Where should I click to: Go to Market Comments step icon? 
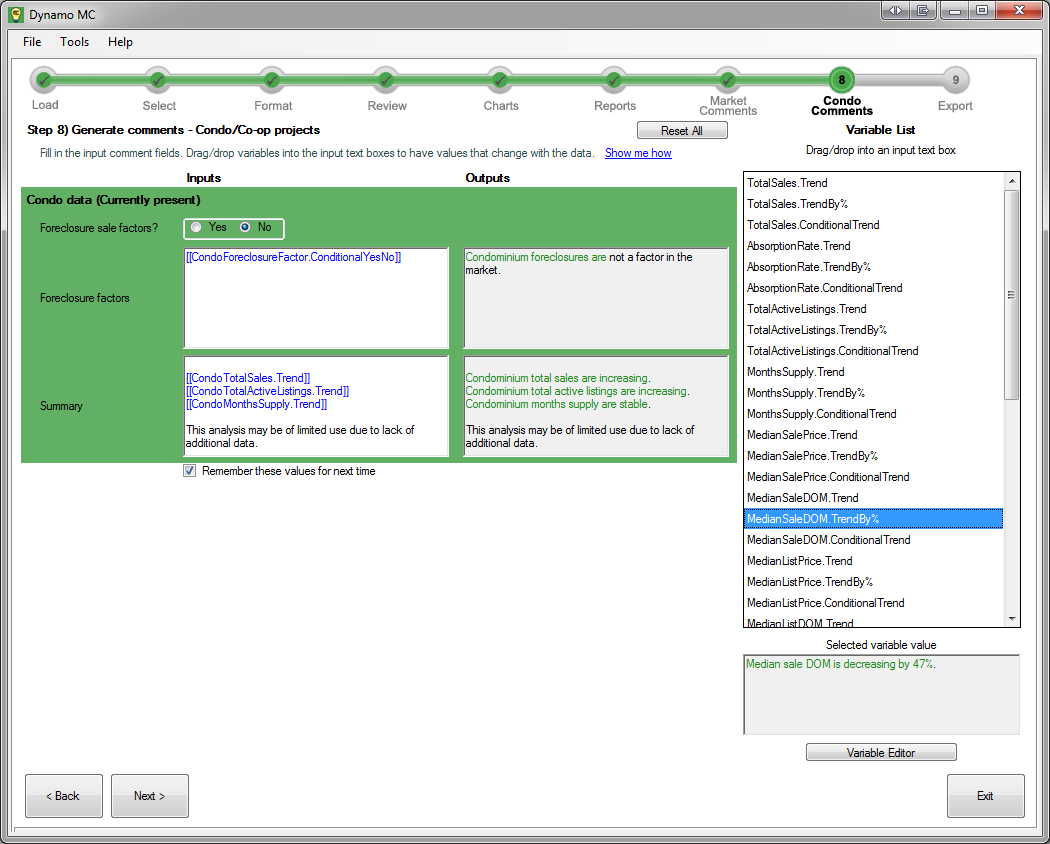pyautogui.click(x=728, y=80)
